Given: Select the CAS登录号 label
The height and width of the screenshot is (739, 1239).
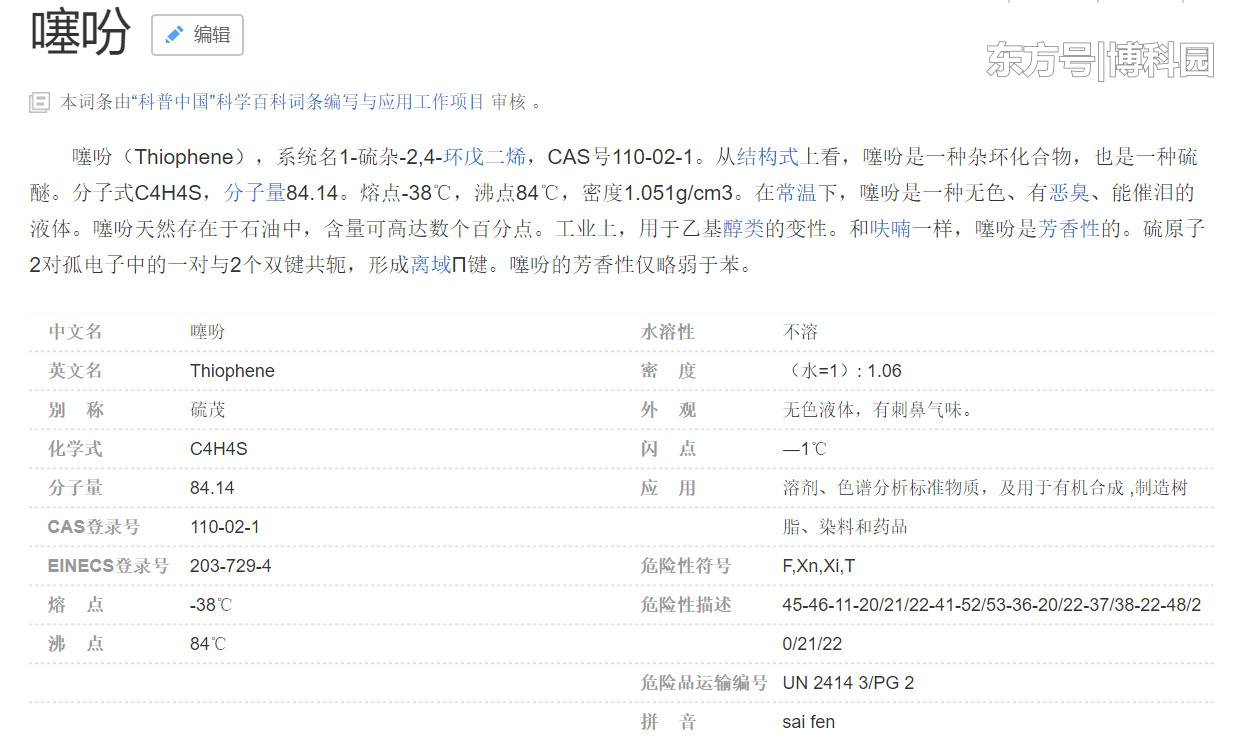Looking at the screenshot, I should click(94, 527).
